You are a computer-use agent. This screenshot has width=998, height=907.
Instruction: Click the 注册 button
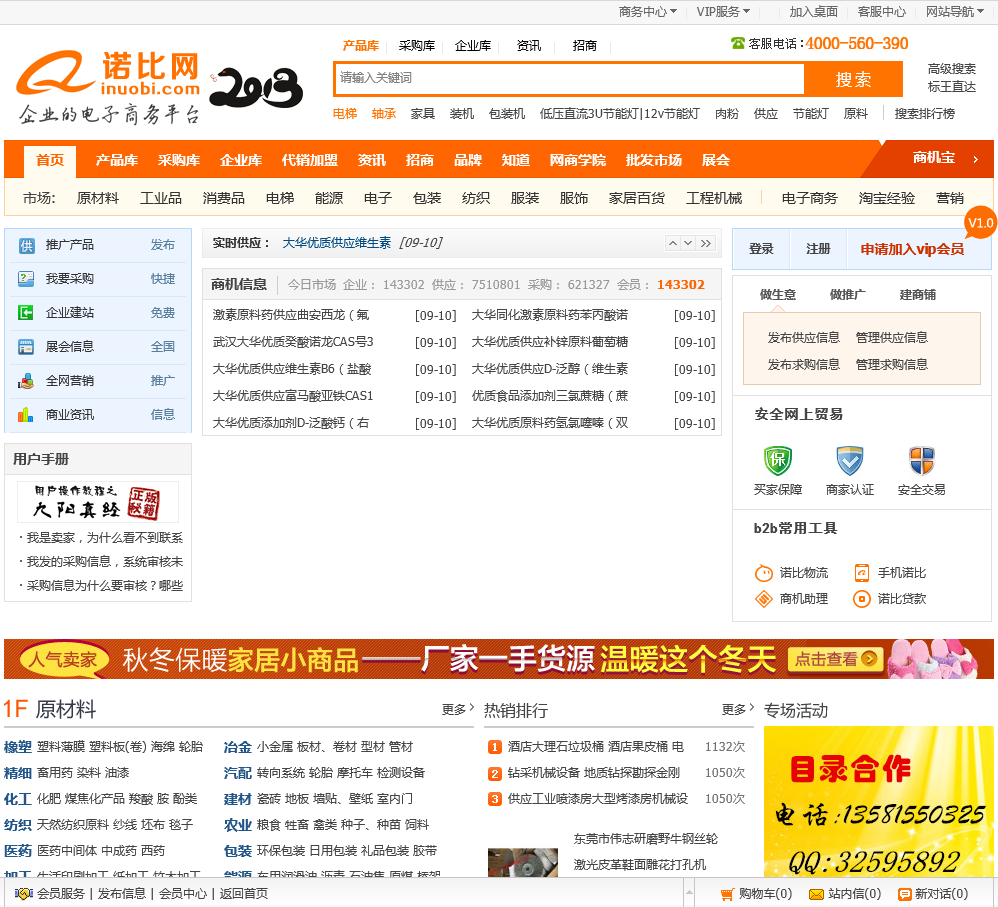click(818, 249)
